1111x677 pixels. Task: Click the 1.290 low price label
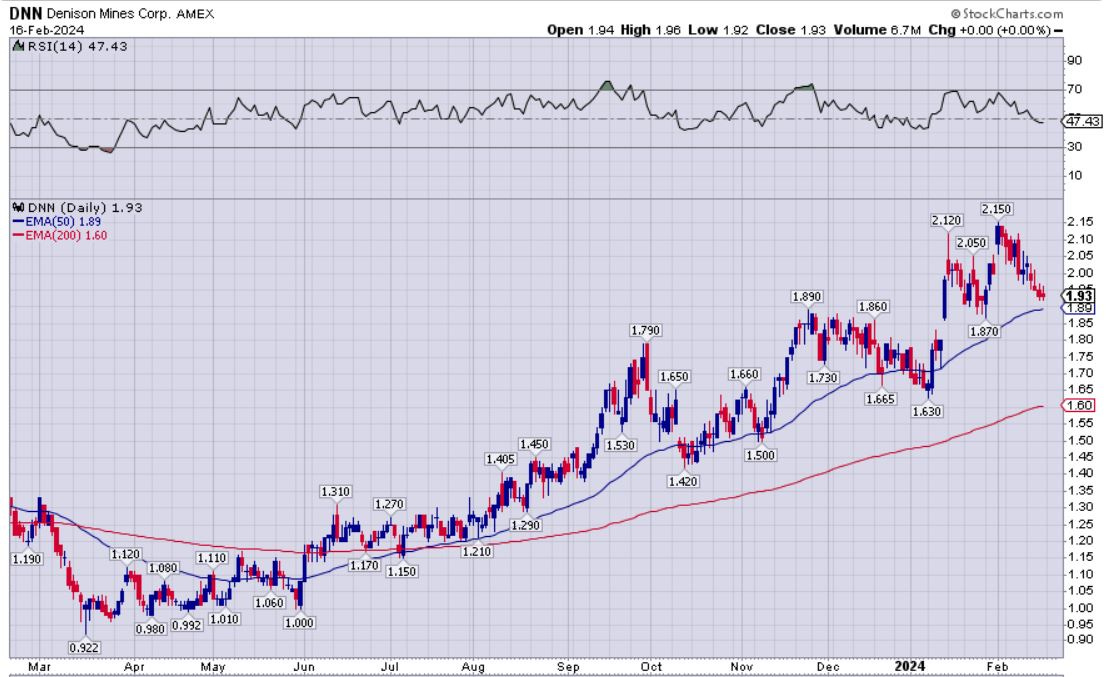(526, 525)
